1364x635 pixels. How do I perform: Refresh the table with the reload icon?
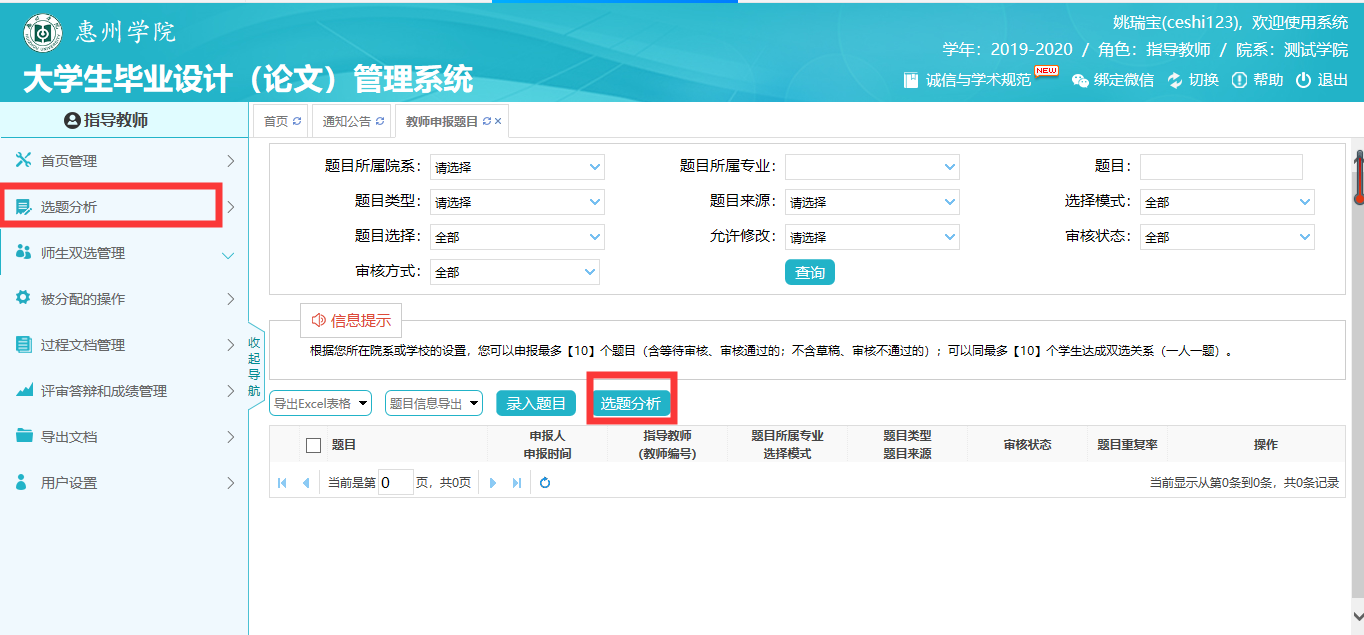coord(545,483)
